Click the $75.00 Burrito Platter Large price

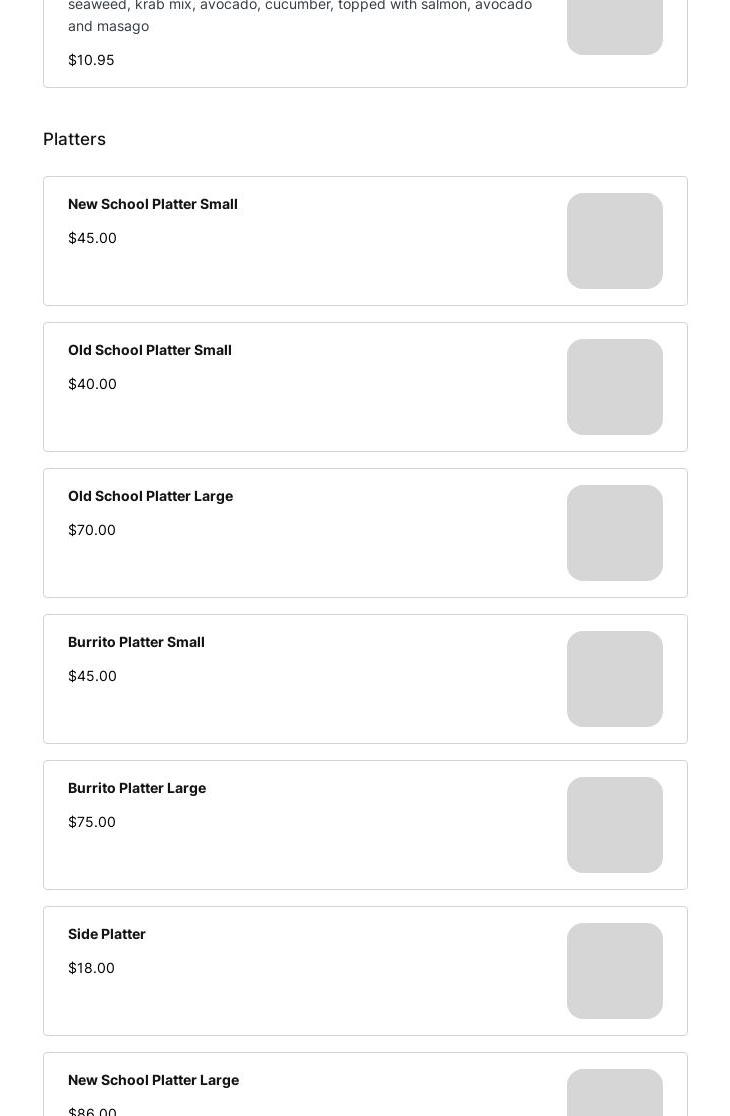tap(92, 822)
